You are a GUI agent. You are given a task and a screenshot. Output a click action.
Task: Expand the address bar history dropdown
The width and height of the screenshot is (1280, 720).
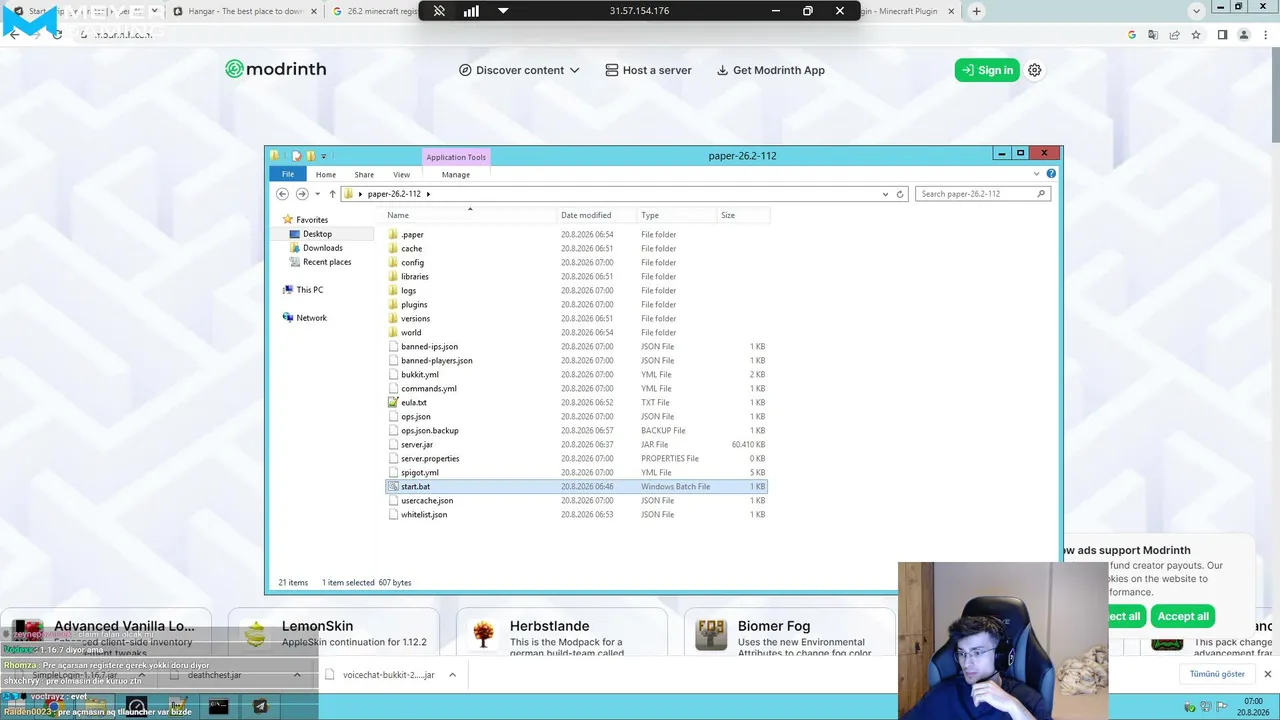click(x=885, y=194)
